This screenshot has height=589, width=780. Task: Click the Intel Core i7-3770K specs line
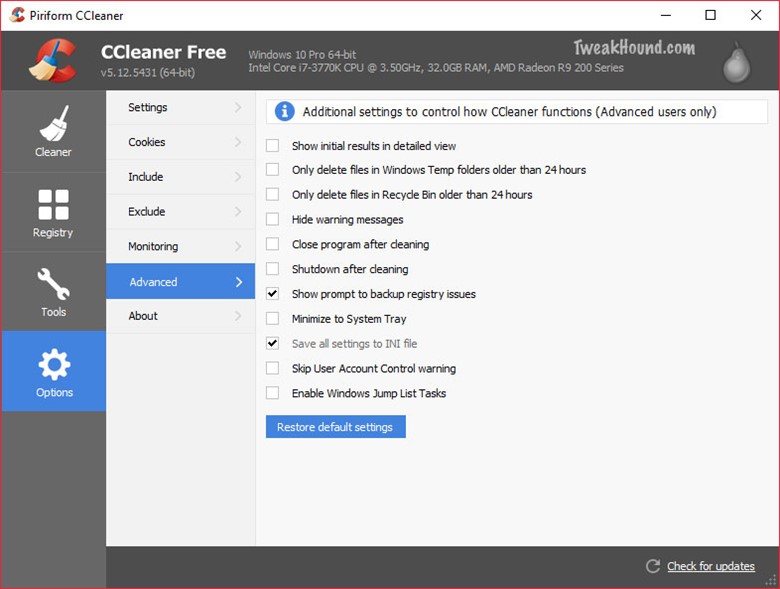(436, 68)
